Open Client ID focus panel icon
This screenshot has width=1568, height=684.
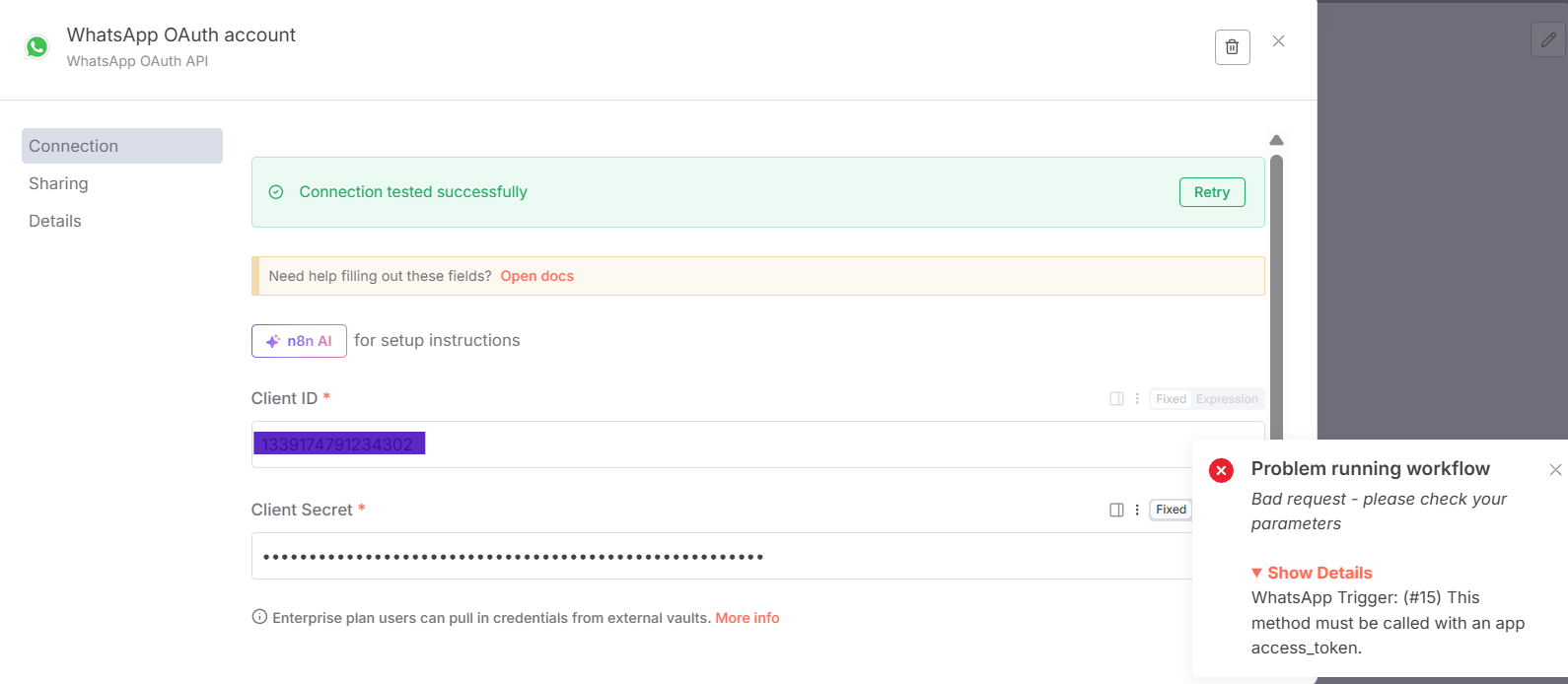pyautogui.click(x=1116, y=399)
